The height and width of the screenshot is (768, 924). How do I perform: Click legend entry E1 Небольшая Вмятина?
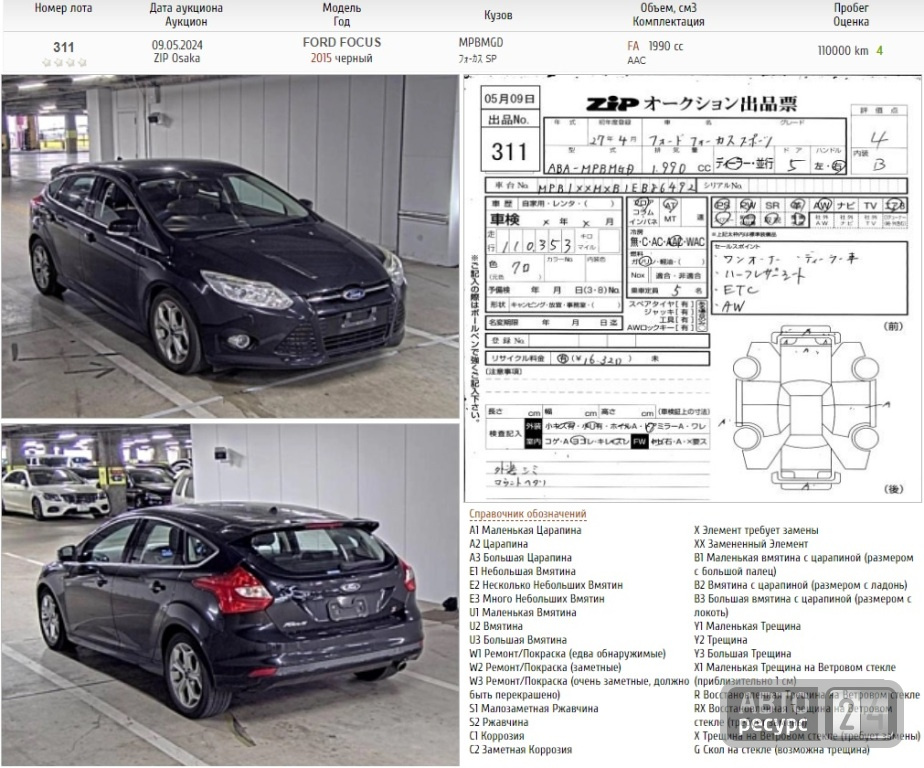click(x=522, y=571)
